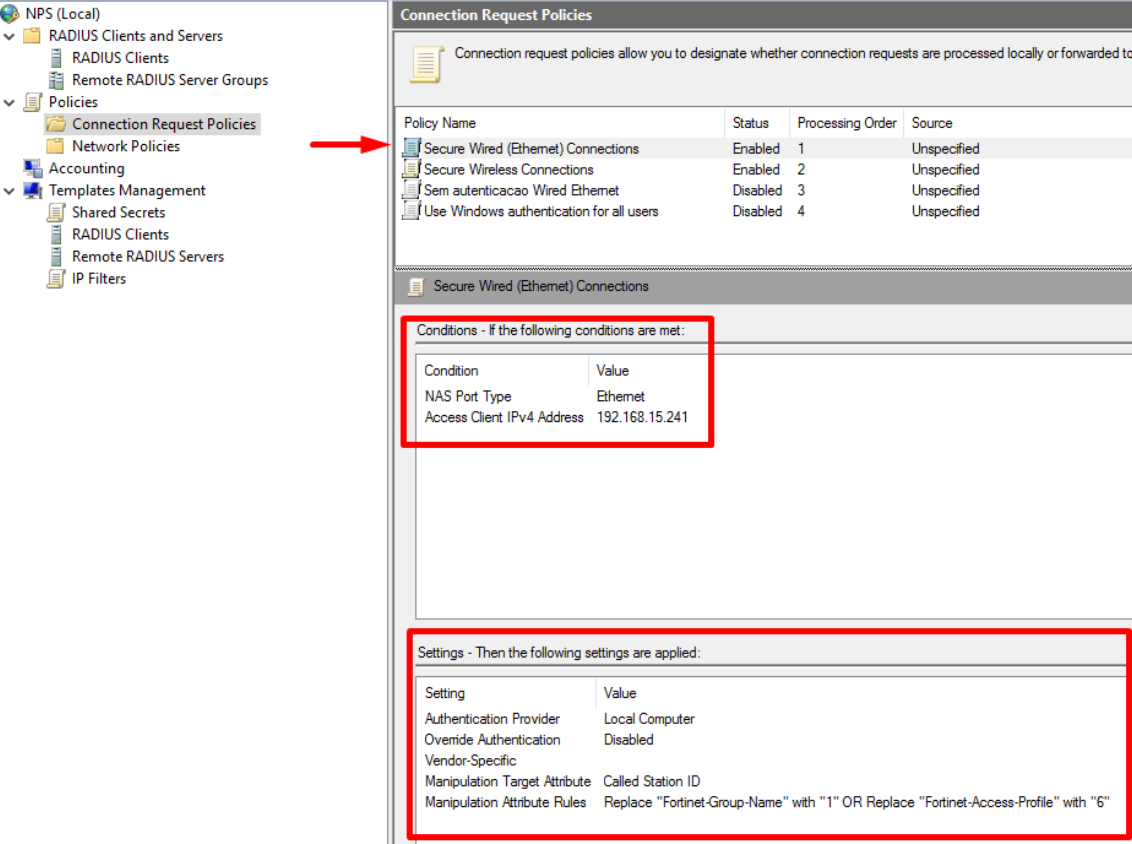Click the NPS (Local) globe icon
Image resolution: width=1132 pixels, height=844 pixels.
pos(11,14)
